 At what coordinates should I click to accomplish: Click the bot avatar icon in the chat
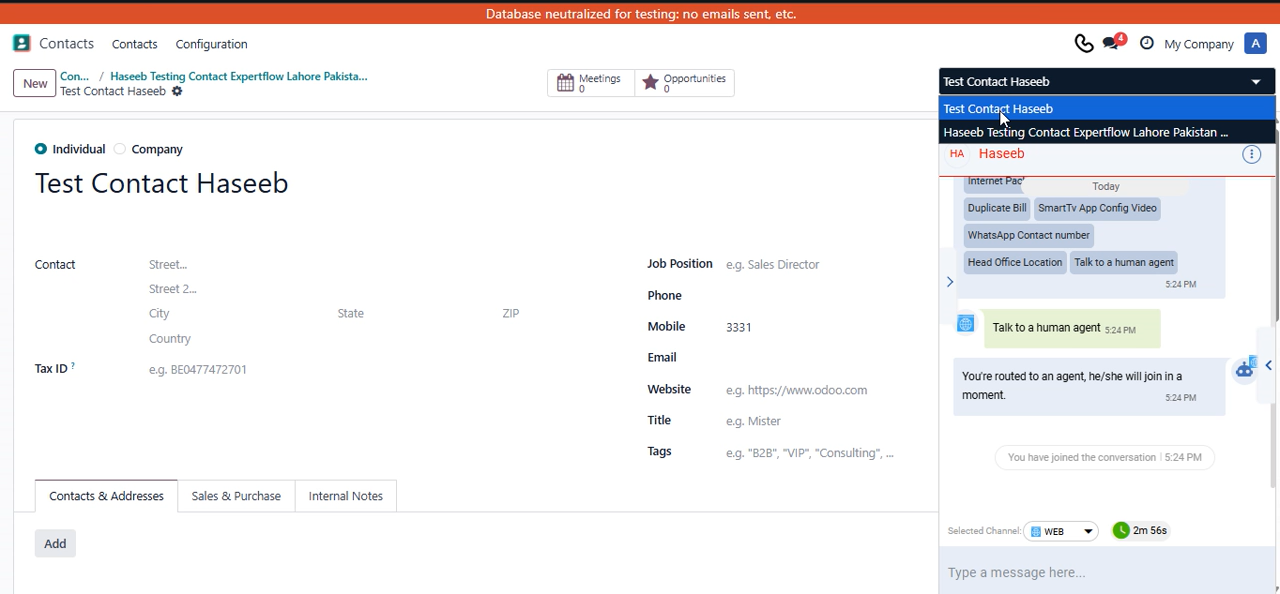(1245, 368)
